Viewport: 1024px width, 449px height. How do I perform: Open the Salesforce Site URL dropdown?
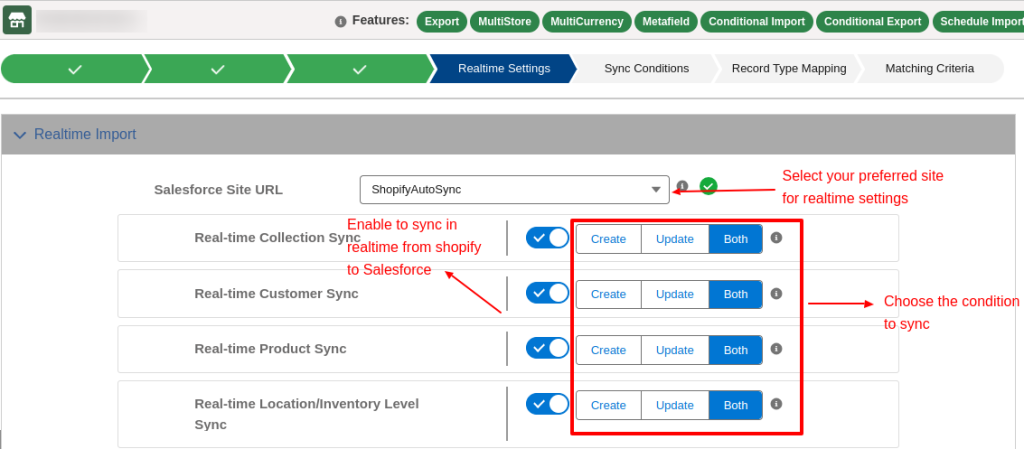click(x=515, y=189)
